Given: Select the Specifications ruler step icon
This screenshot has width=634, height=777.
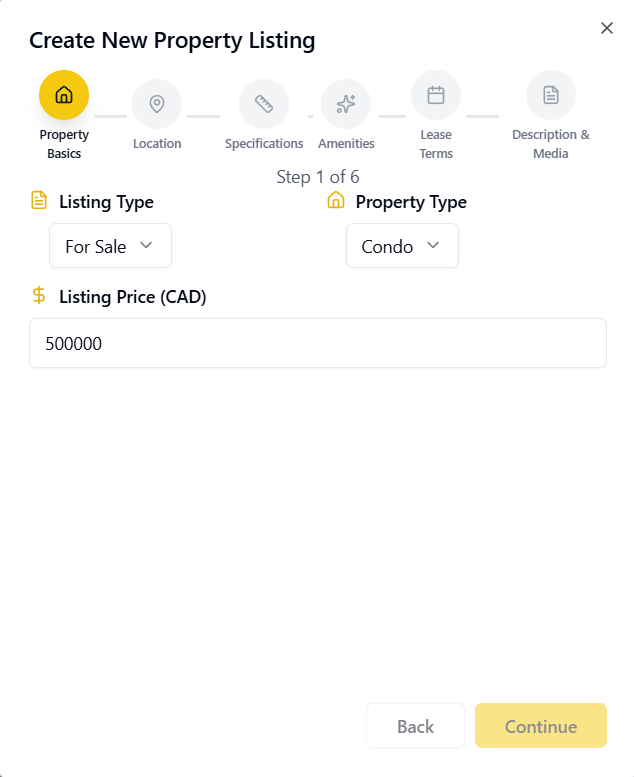Looking at the screenshot, I should [264, 104].
